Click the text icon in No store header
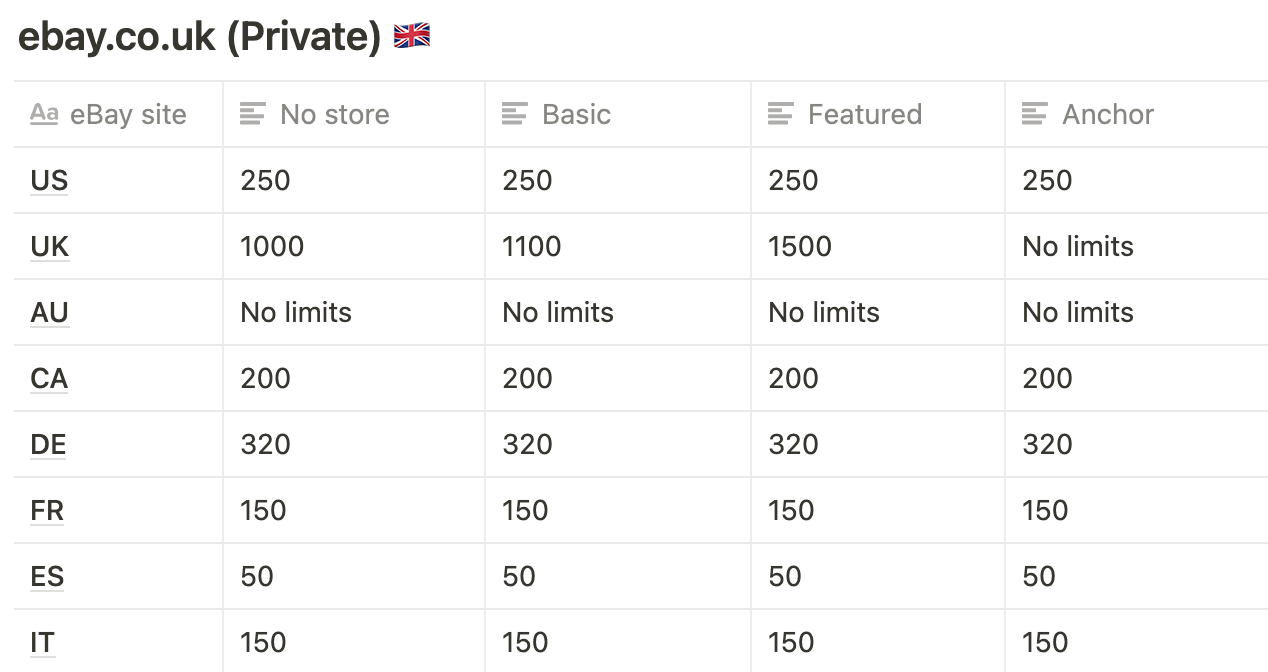 253,114
